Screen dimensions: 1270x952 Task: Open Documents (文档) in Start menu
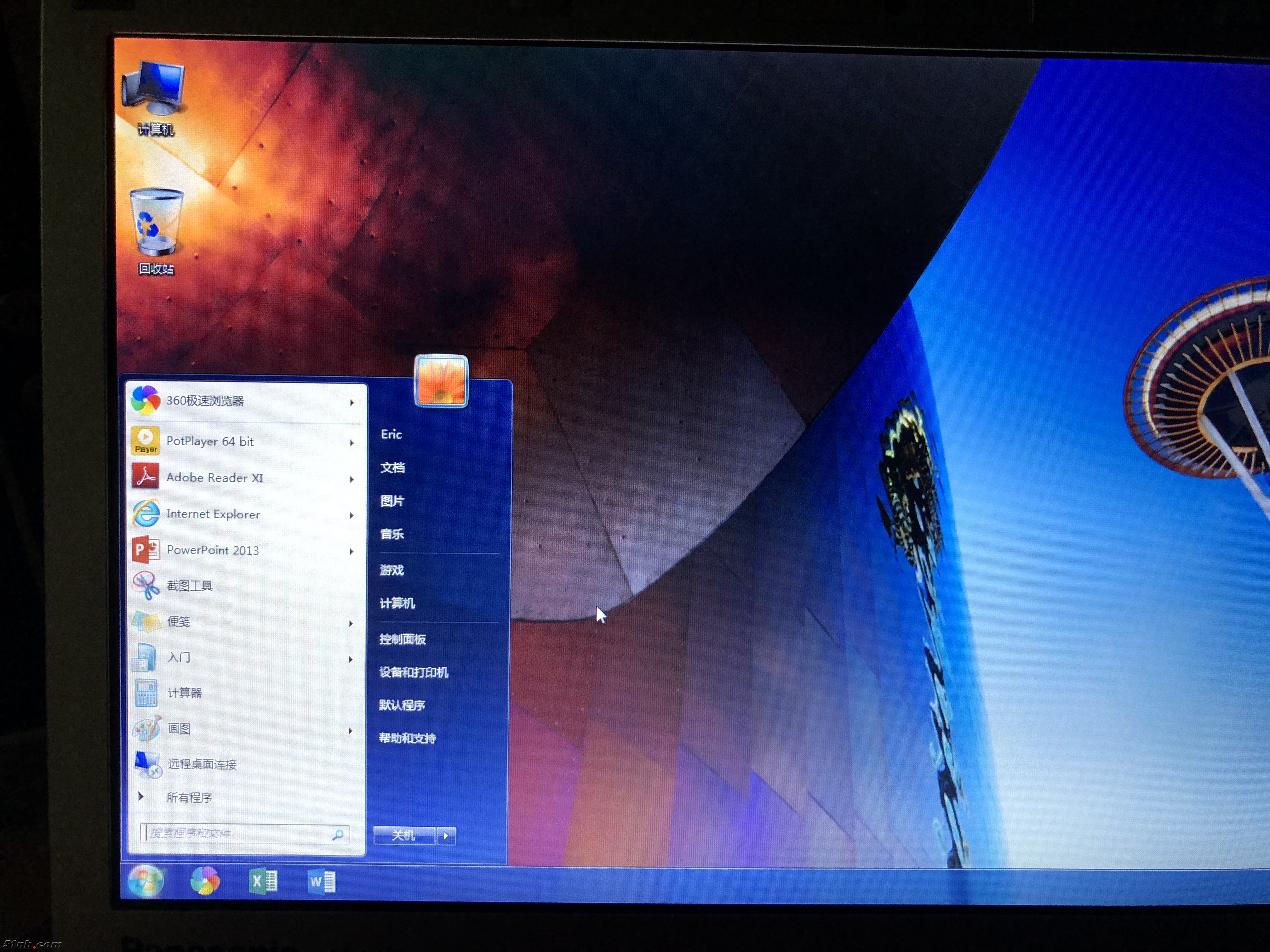click(393, 468)
